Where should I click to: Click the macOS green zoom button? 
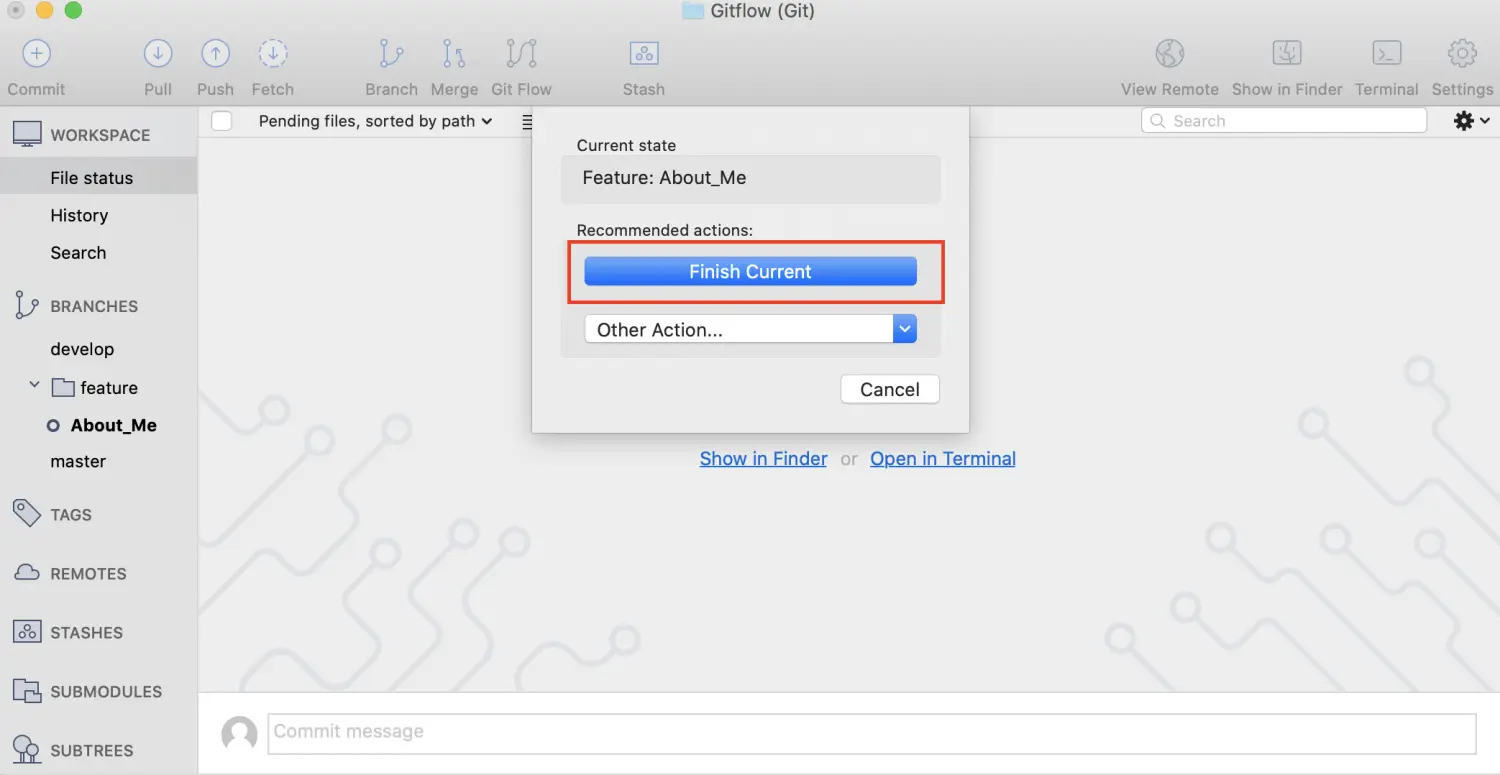[73, 11]
